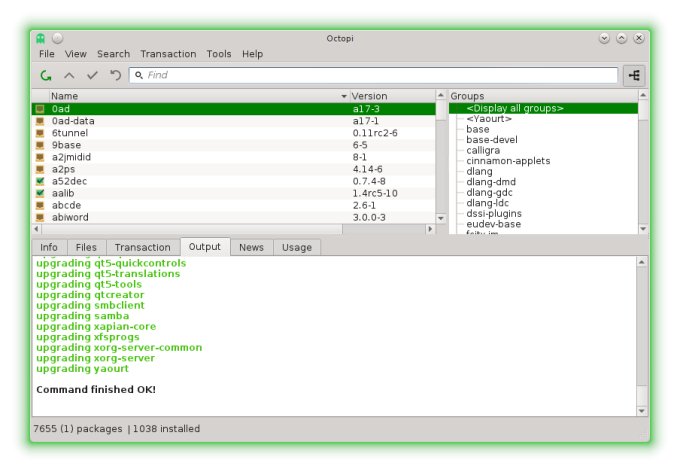
Task: Click the package icon beside abiword
Action: (40, 217)
